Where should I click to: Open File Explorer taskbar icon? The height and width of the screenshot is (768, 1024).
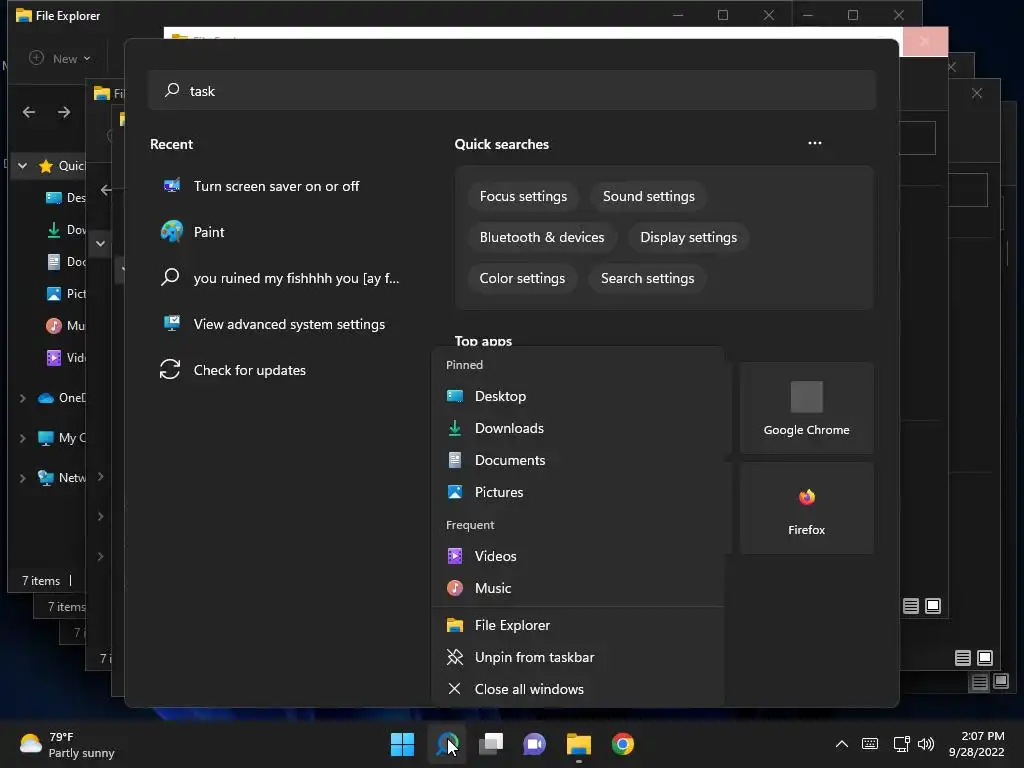[579, 744]
